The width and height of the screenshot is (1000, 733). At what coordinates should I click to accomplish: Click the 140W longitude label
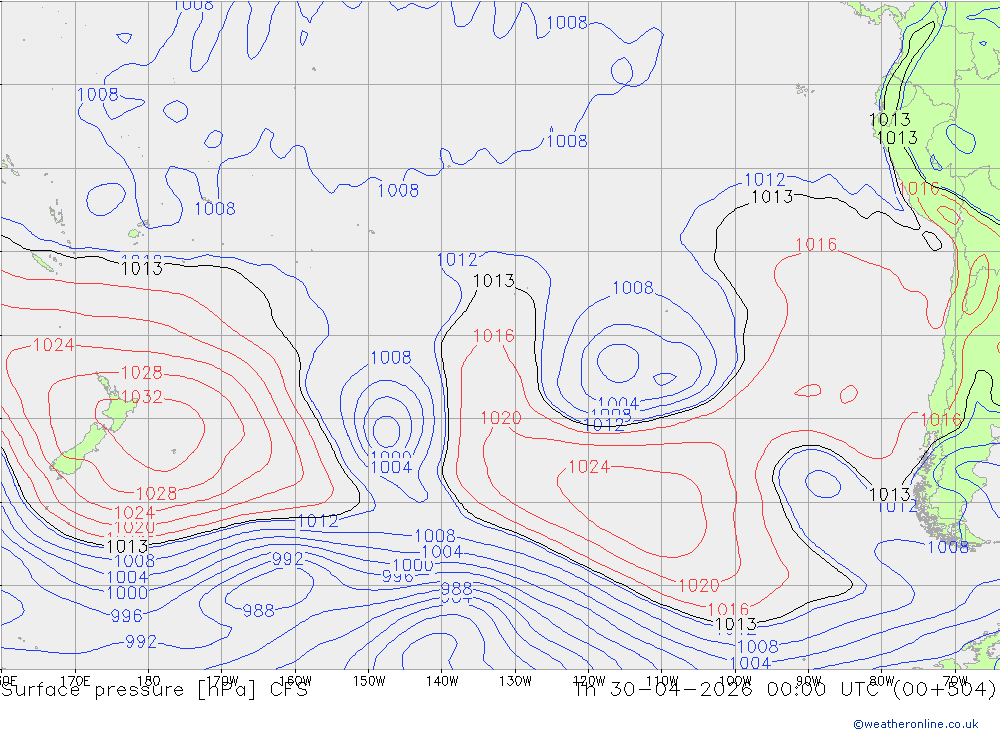tap(442, 681)
